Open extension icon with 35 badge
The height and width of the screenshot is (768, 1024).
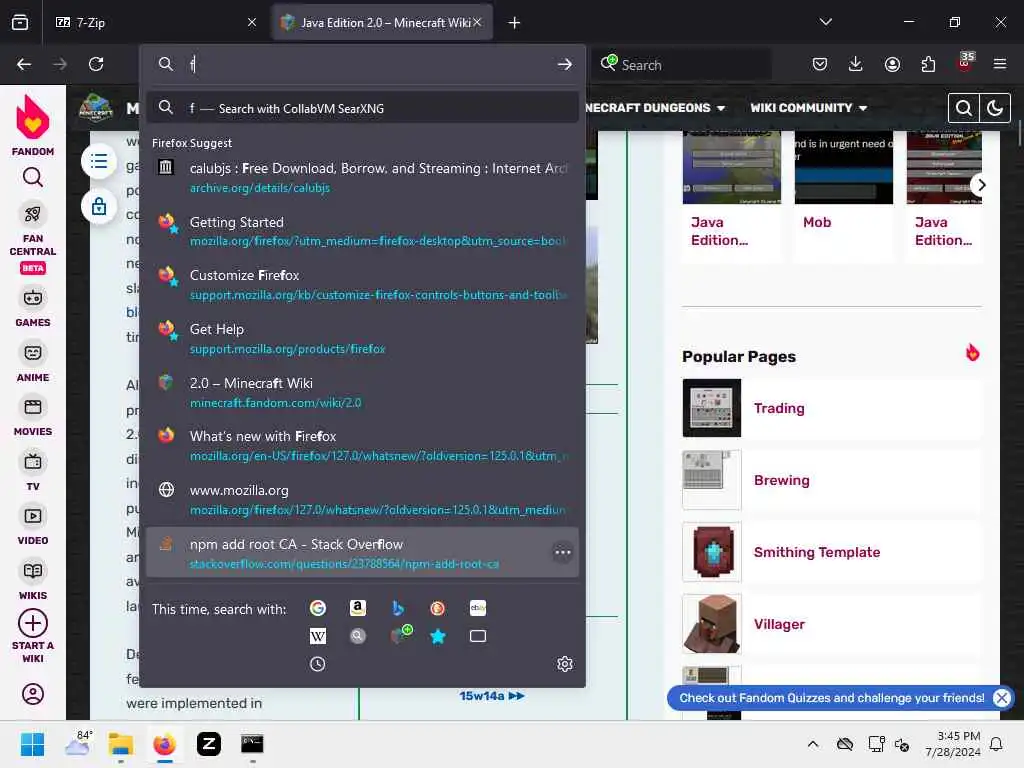(x=965, y=63)
